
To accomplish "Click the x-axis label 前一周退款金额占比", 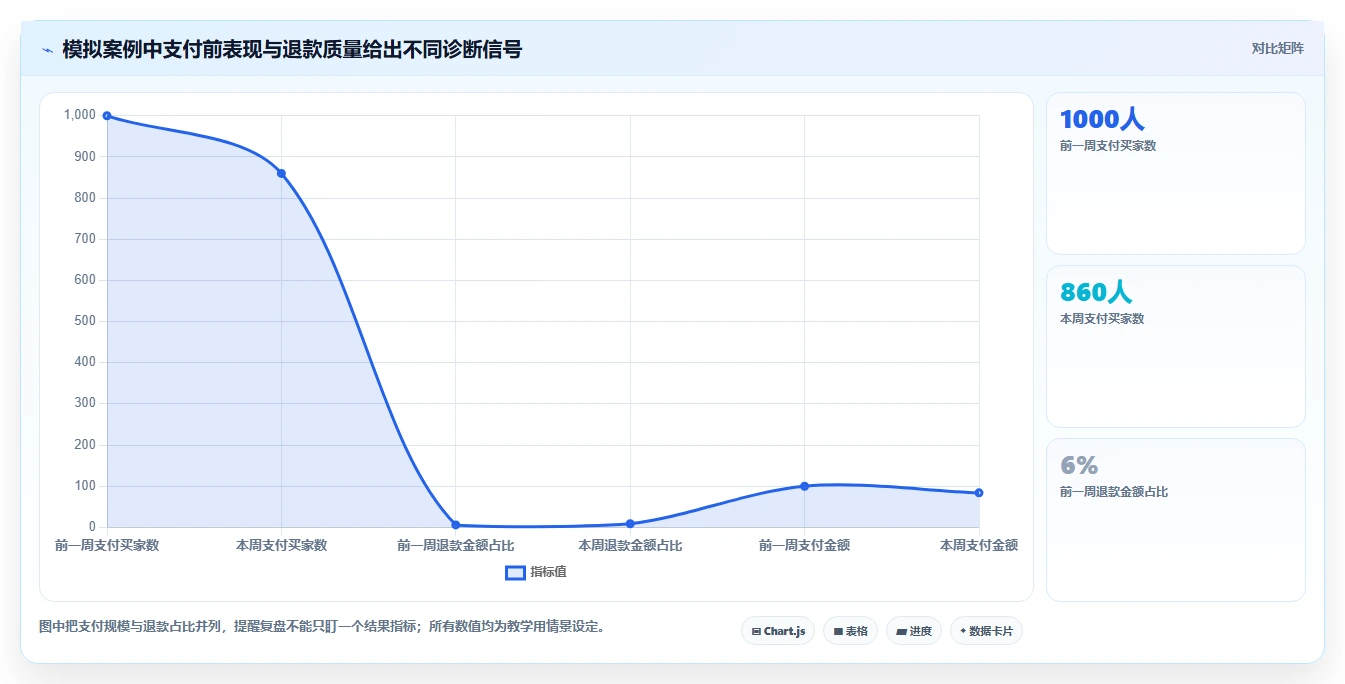I will point(456,545).
